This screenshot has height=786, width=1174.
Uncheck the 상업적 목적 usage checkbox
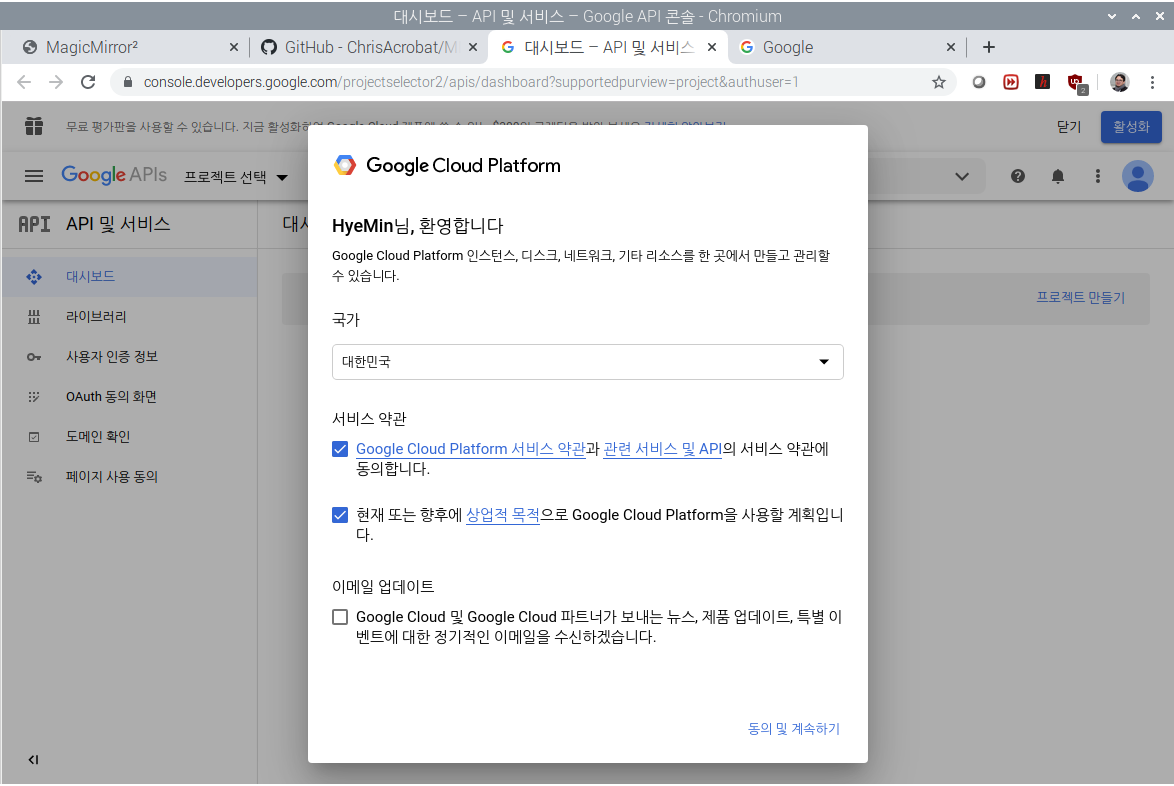pyautogui.click(x=340, y=515)
